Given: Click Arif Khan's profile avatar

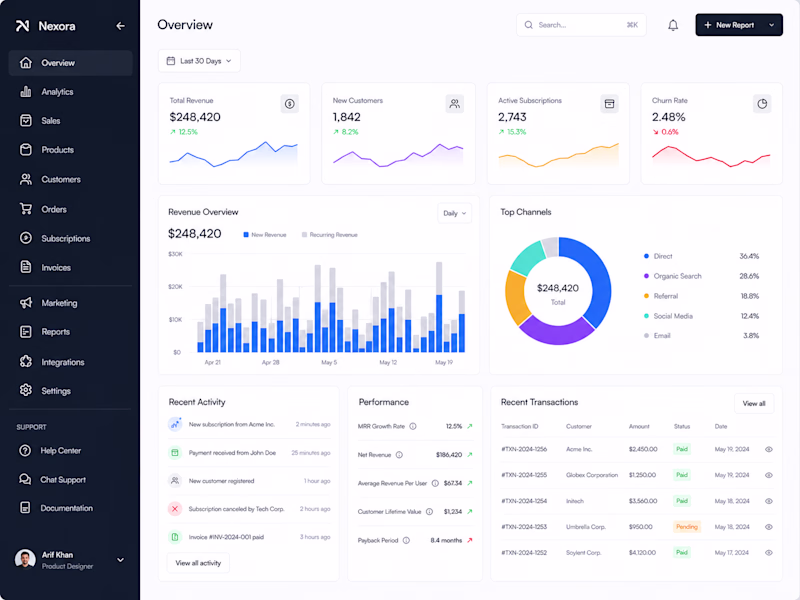Looking at the screenshot, I should [25, 559].
